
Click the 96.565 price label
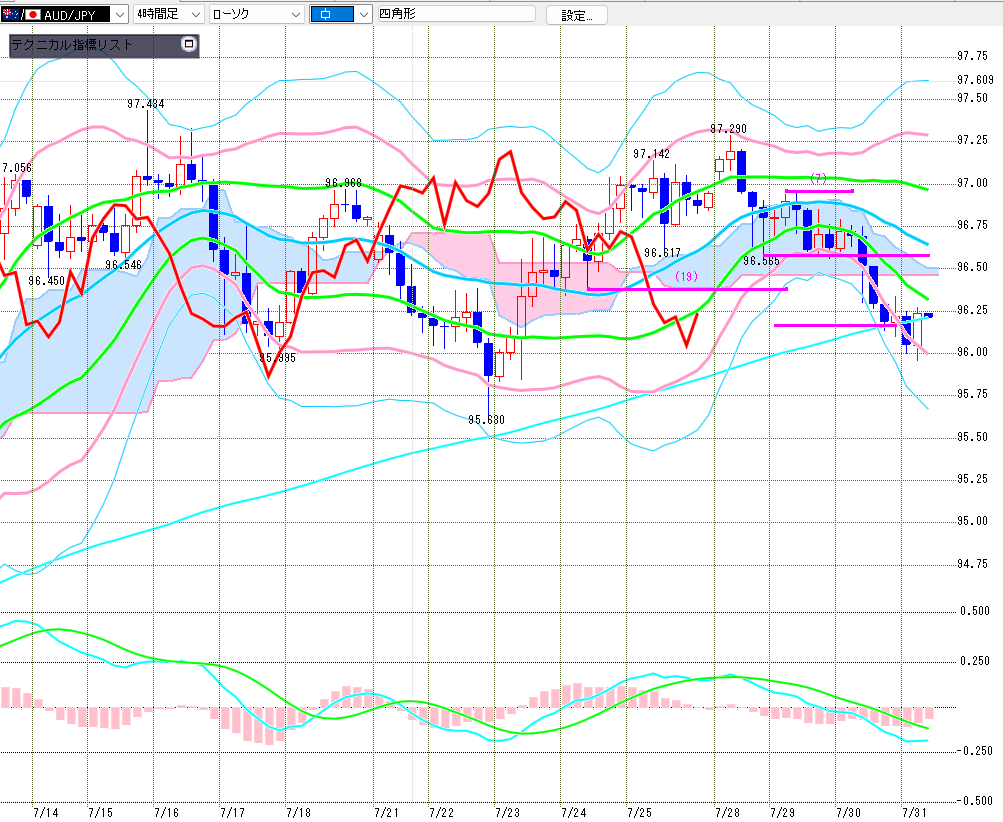click(x=761, y=261)
